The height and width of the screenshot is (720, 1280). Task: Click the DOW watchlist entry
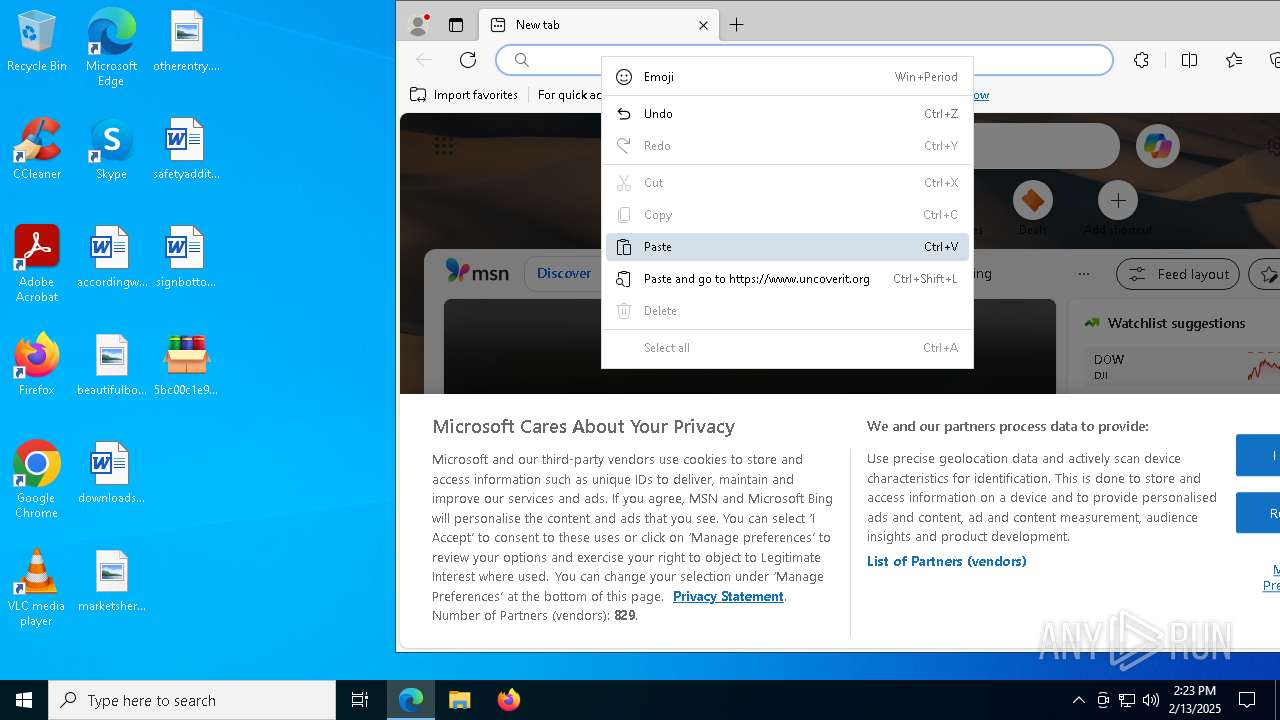[x=1180, y=366]
